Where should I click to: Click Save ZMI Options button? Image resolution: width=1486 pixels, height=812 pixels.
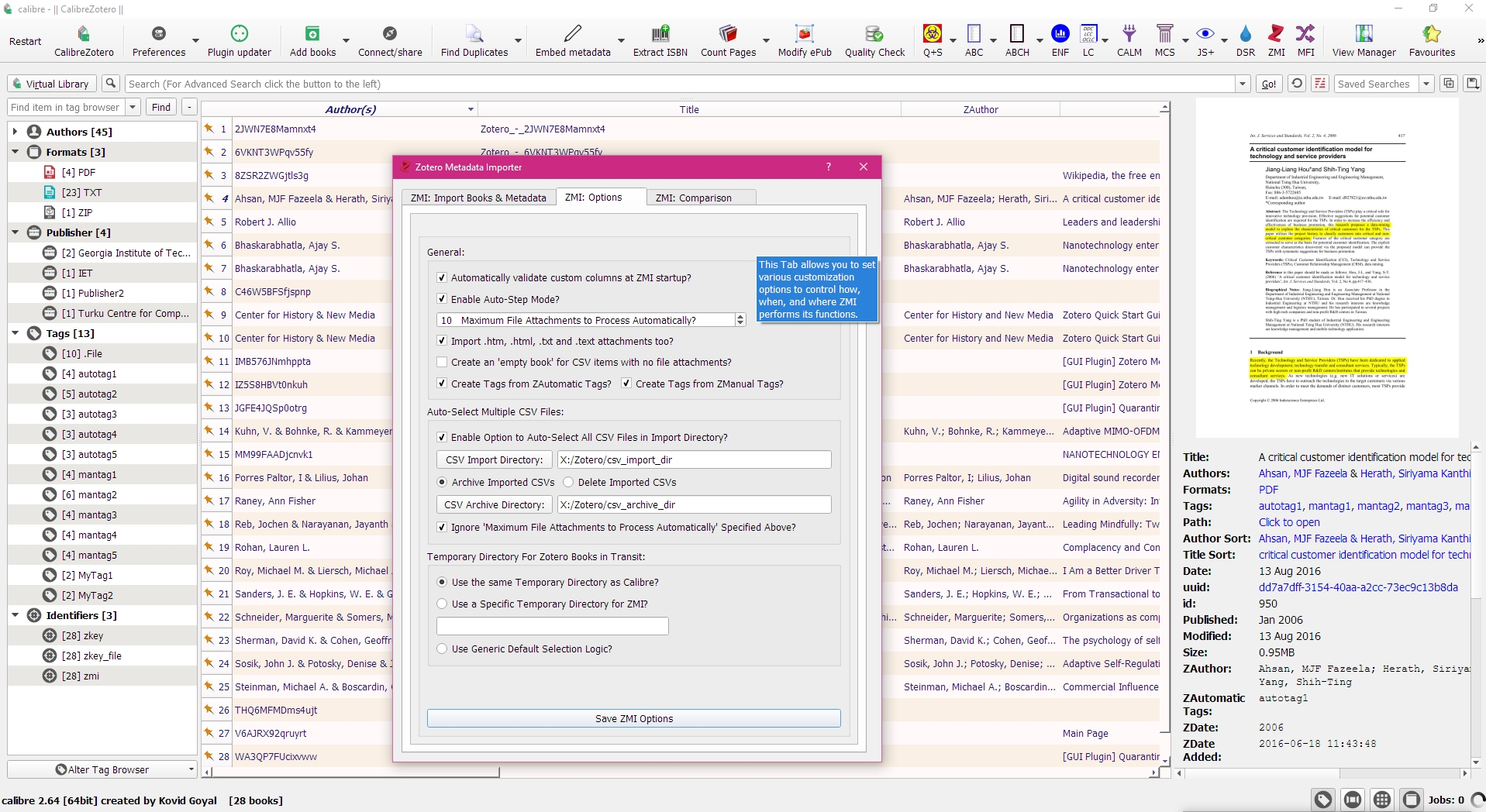tap(634, 718)
